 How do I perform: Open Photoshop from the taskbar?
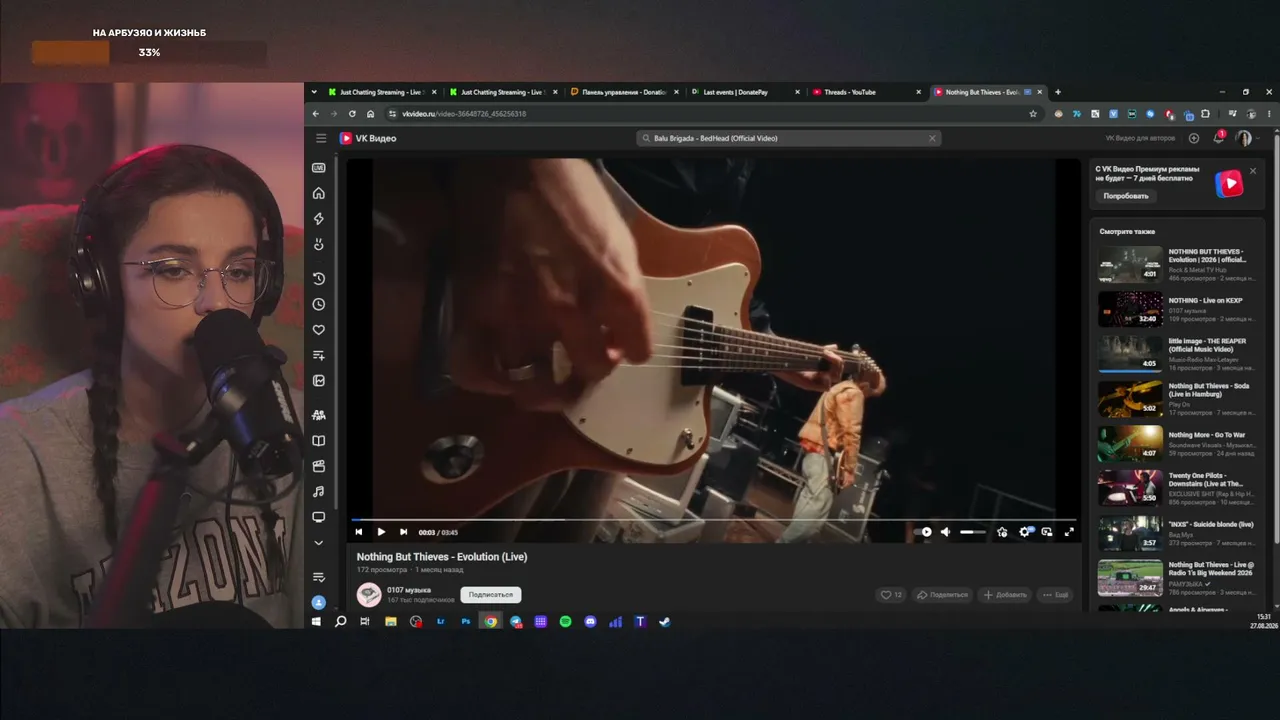click(x=465, y=621)
